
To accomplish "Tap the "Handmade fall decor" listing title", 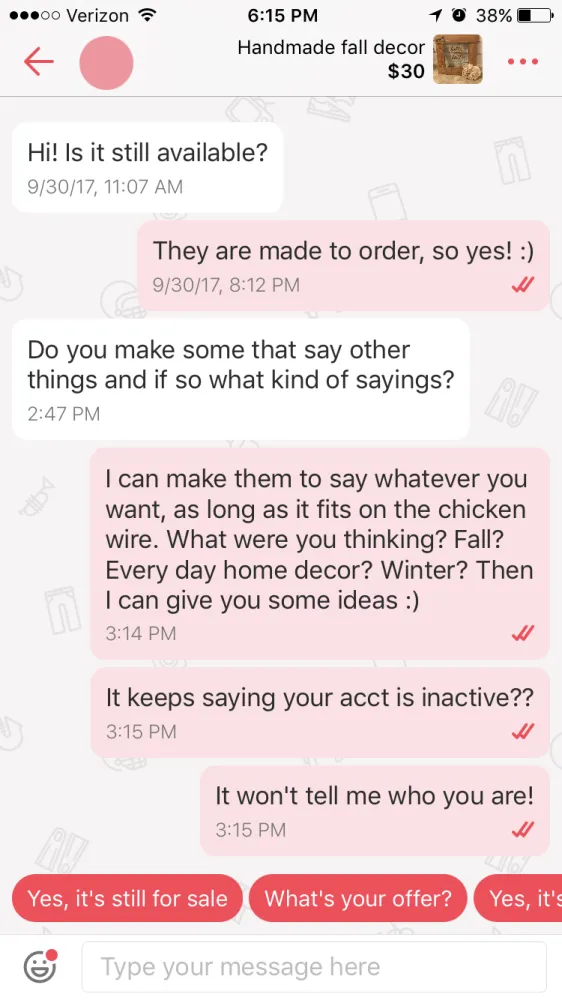I will 330,47.
